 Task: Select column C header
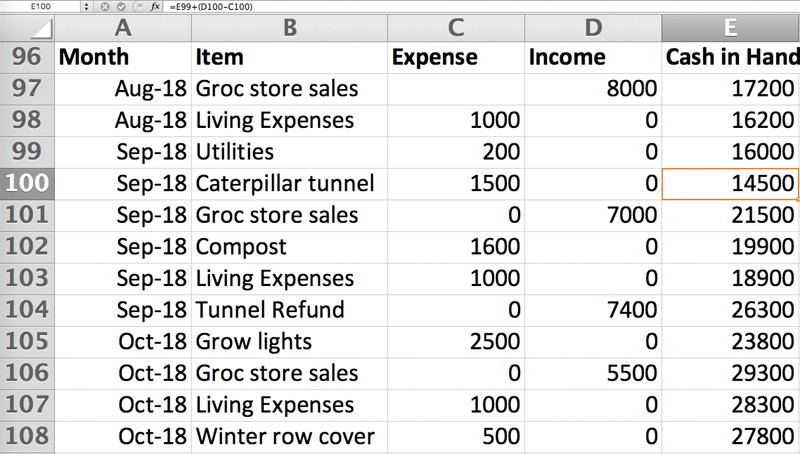click(x=455, y=27)
